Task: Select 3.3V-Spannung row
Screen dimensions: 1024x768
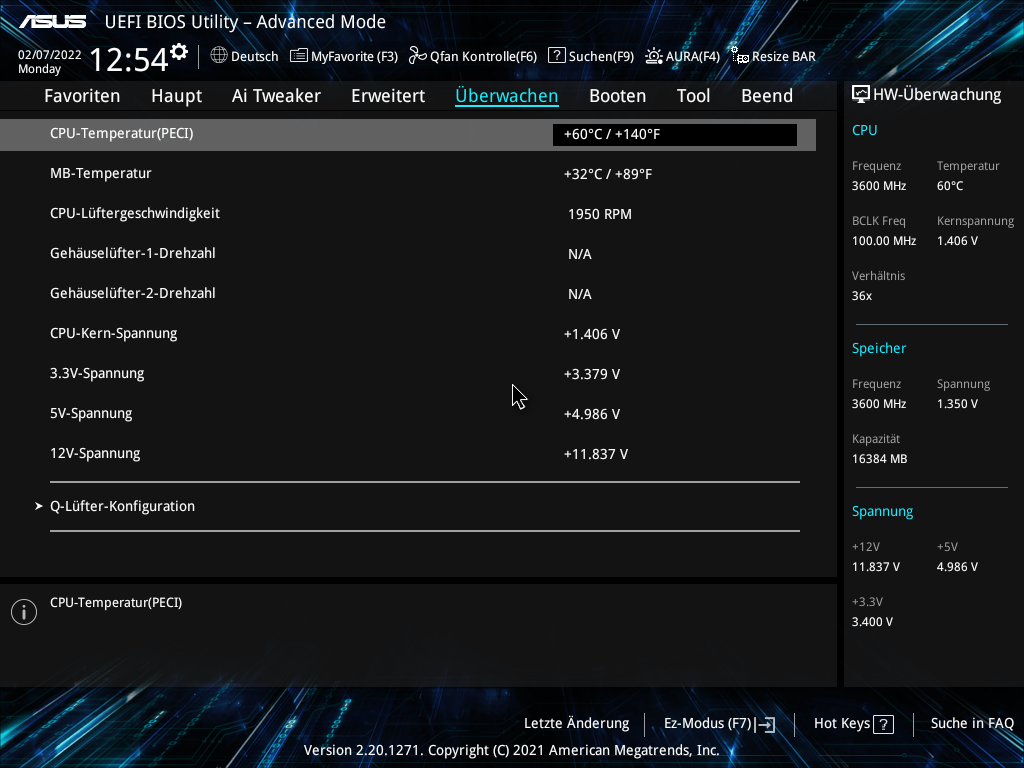Action: coord(408,374)
